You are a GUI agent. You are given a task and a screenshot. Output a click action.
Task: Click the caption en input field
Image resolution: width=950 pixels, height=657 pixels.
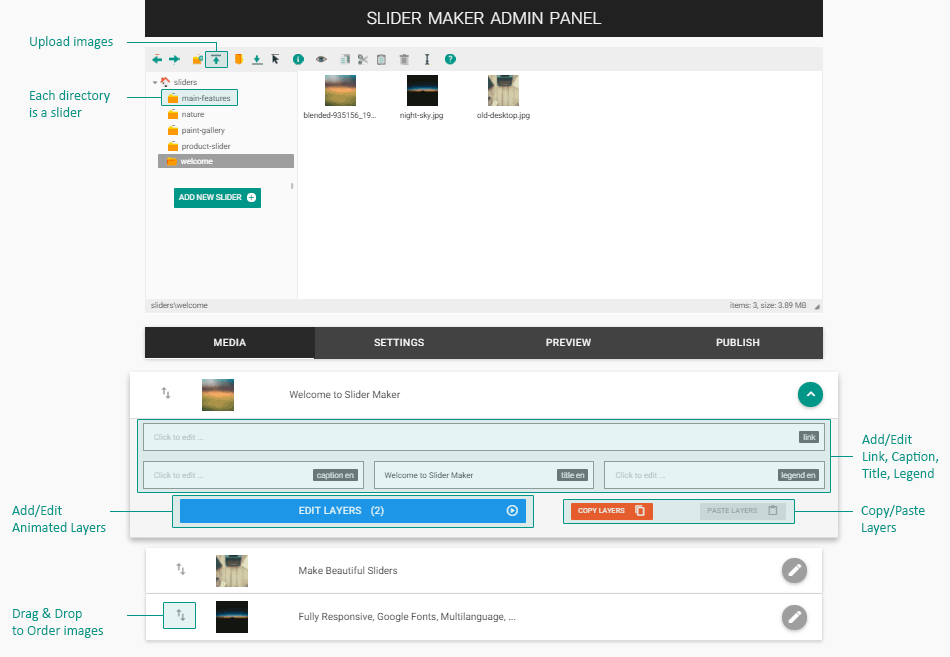(x=253, y=475)
